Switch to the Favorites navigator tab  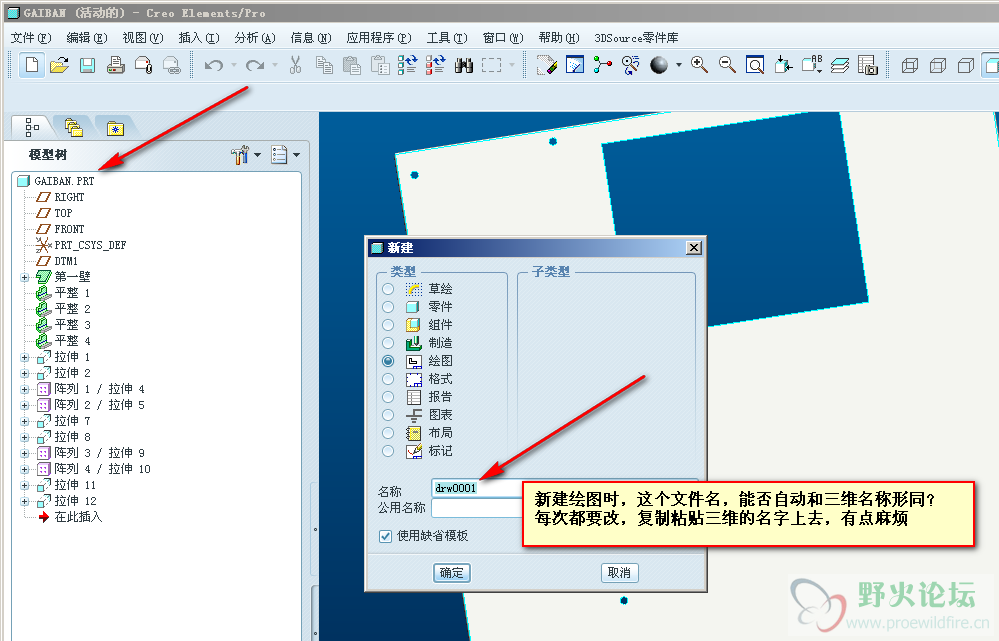tap(115, 129)
